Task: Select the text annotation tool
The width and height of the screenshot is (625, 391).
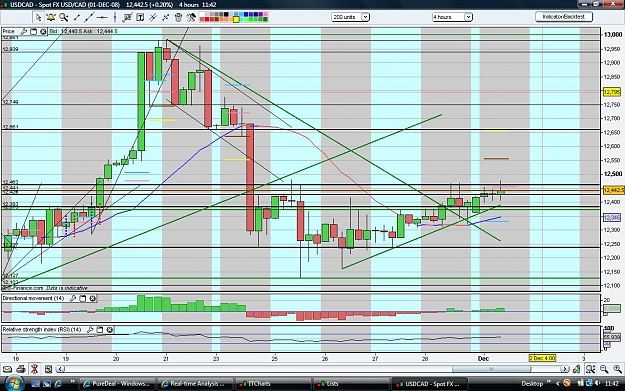Action: tap(140, 17)
